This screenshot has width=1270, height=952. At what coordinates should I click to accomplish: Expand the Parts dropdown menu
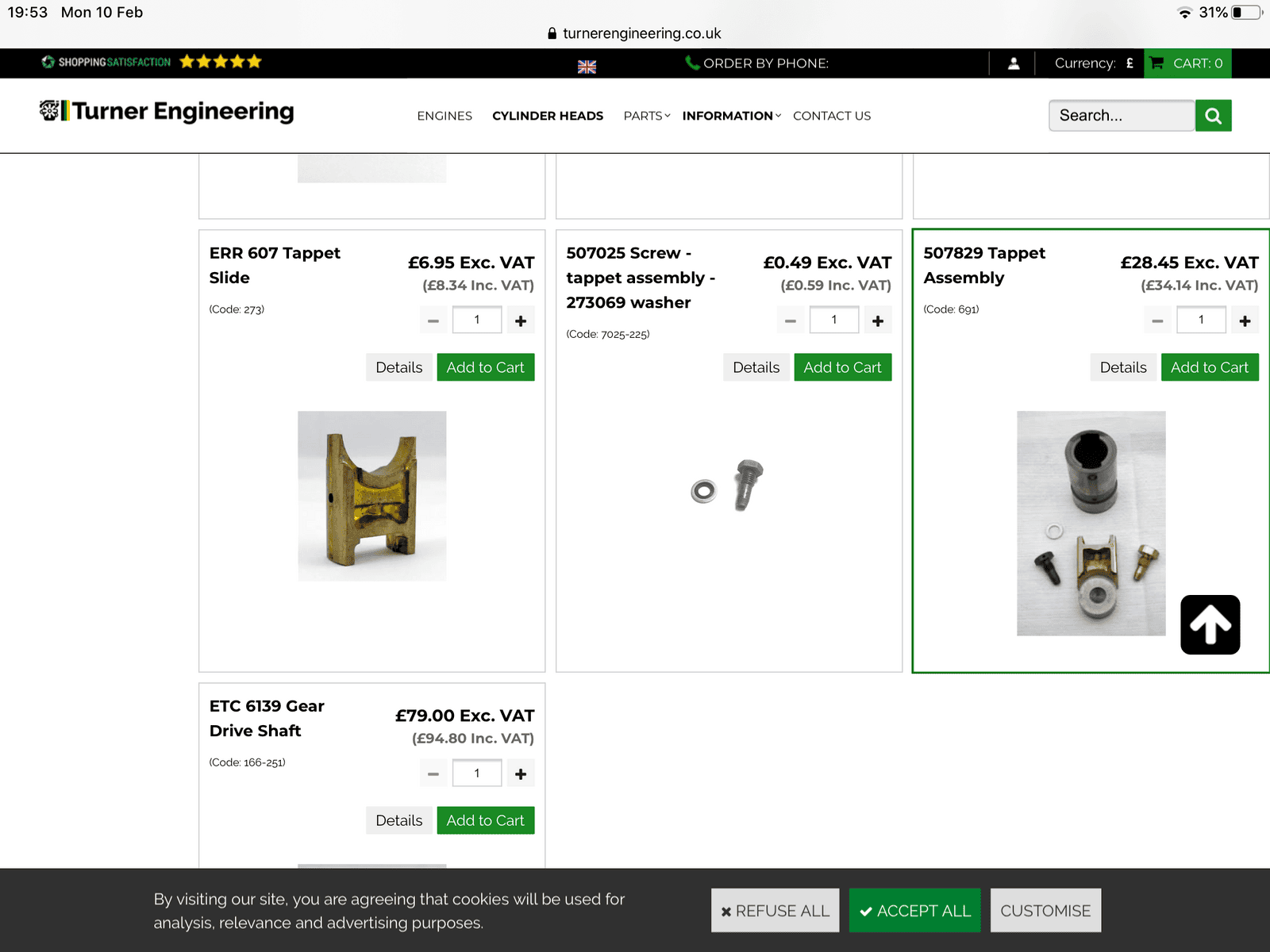coord(647,116)
